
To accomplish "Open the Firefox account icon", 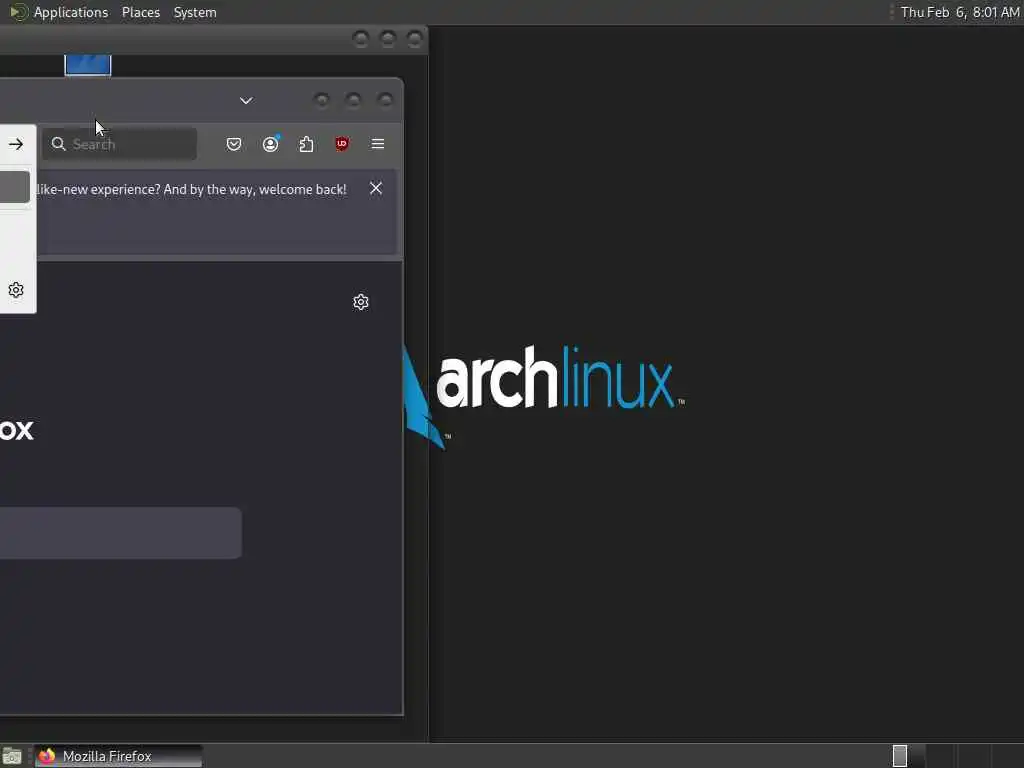I will click(270, 144).
